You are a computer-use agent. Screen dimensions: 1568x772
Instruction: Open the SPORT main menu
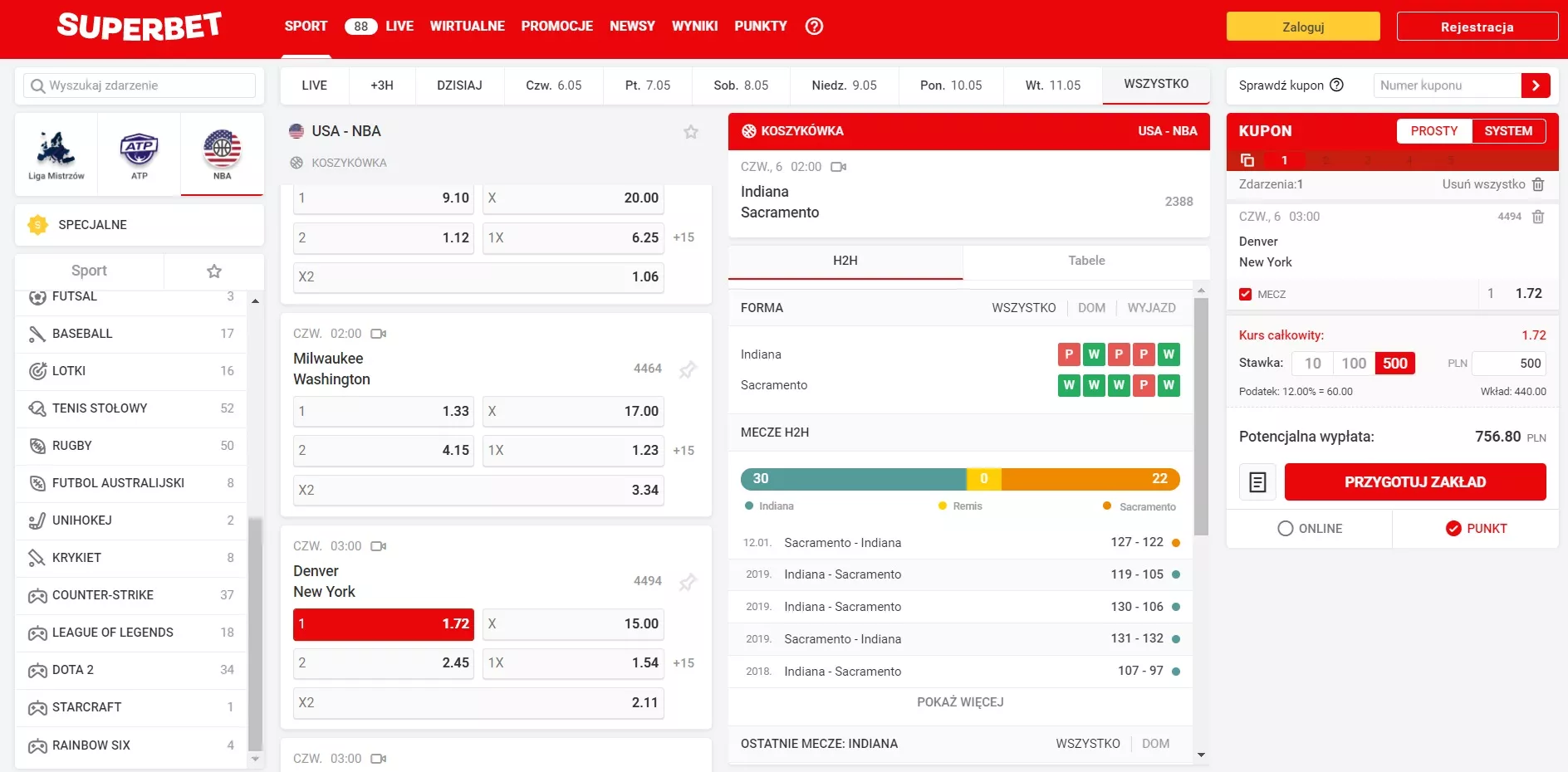pyautogui.click(x=306, y=27)
